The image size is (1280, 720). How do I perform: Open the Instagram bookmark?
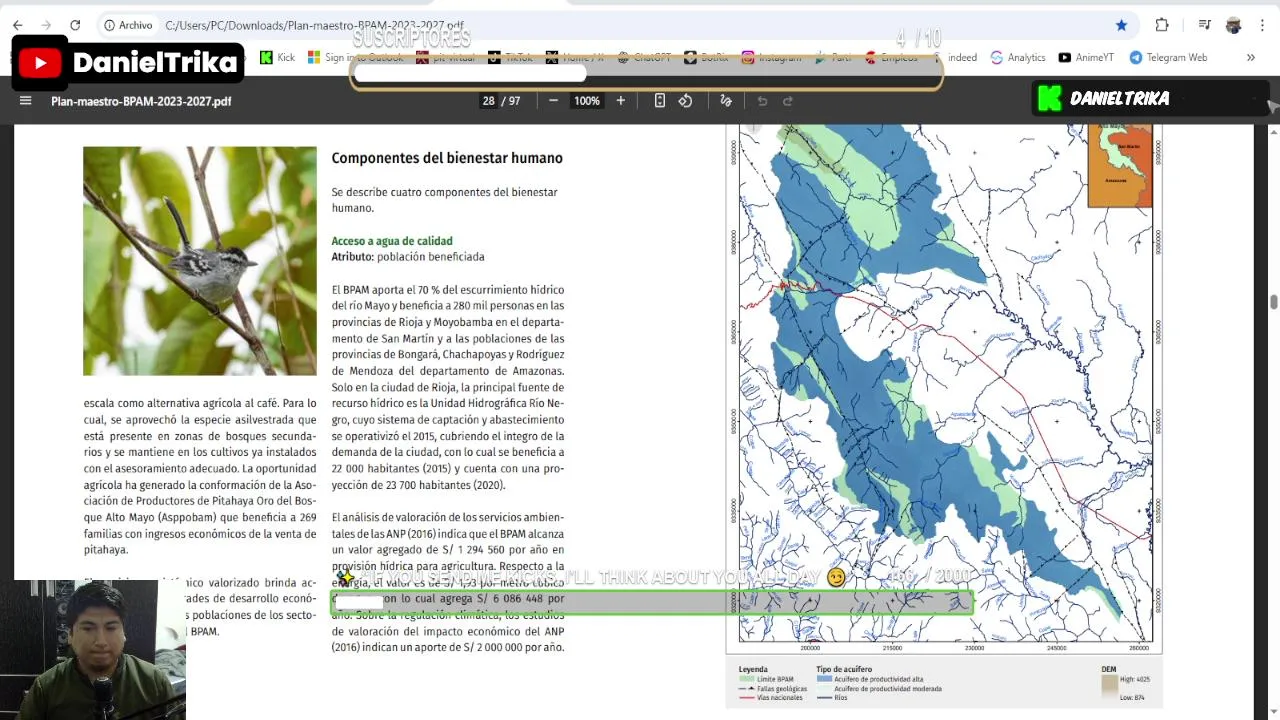click(x=771, y=58)
